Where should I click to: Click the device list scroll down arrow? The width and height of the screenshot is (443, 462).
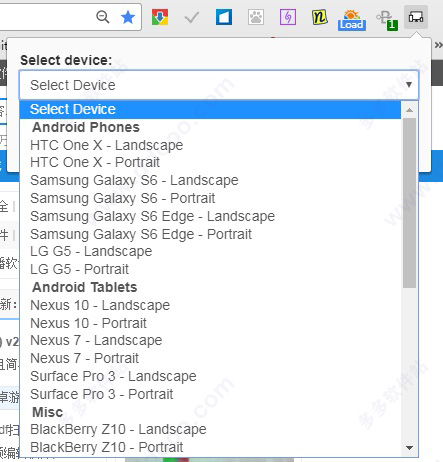410,448
